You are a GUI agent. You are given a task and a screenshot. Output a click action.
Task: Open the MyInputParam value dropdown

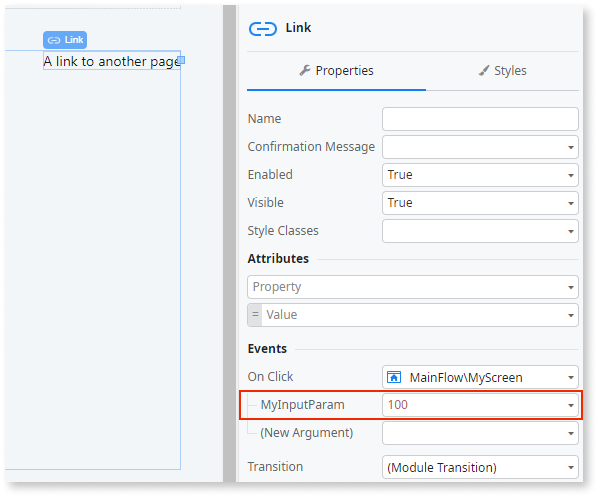pos(480,405)
